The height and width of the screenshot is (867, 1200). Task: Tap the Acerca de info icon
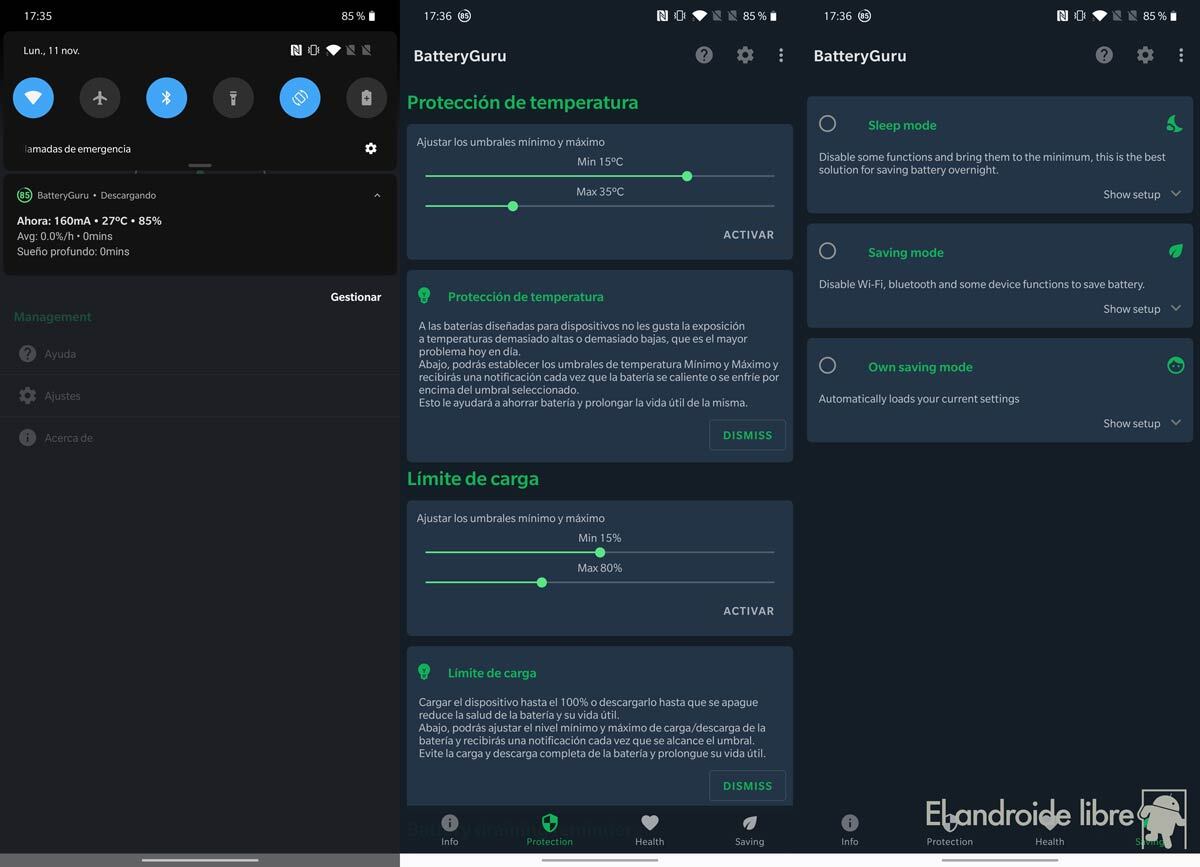[x=28, y=438]
